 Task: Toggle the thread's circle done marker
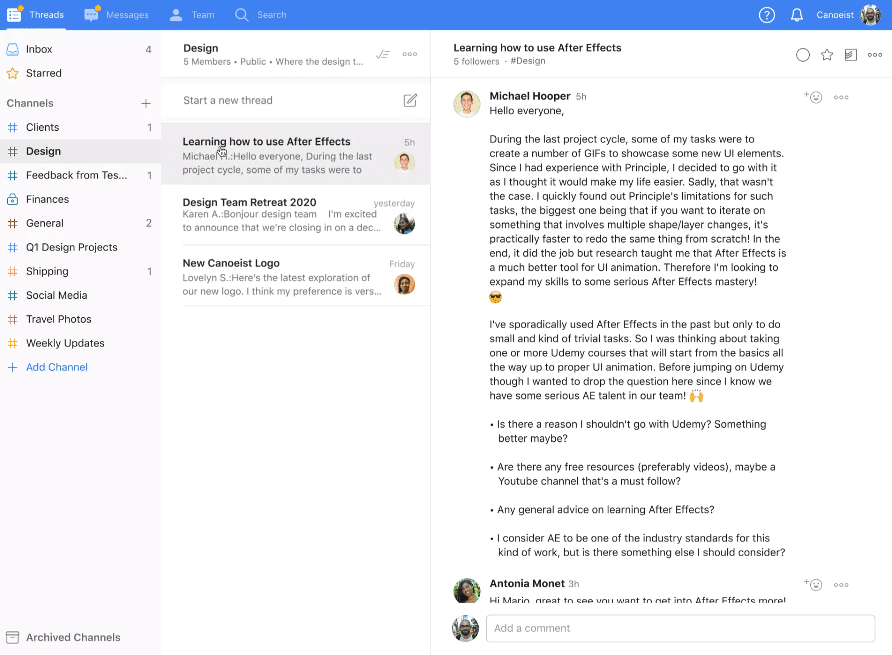click(x=803, y=55)
